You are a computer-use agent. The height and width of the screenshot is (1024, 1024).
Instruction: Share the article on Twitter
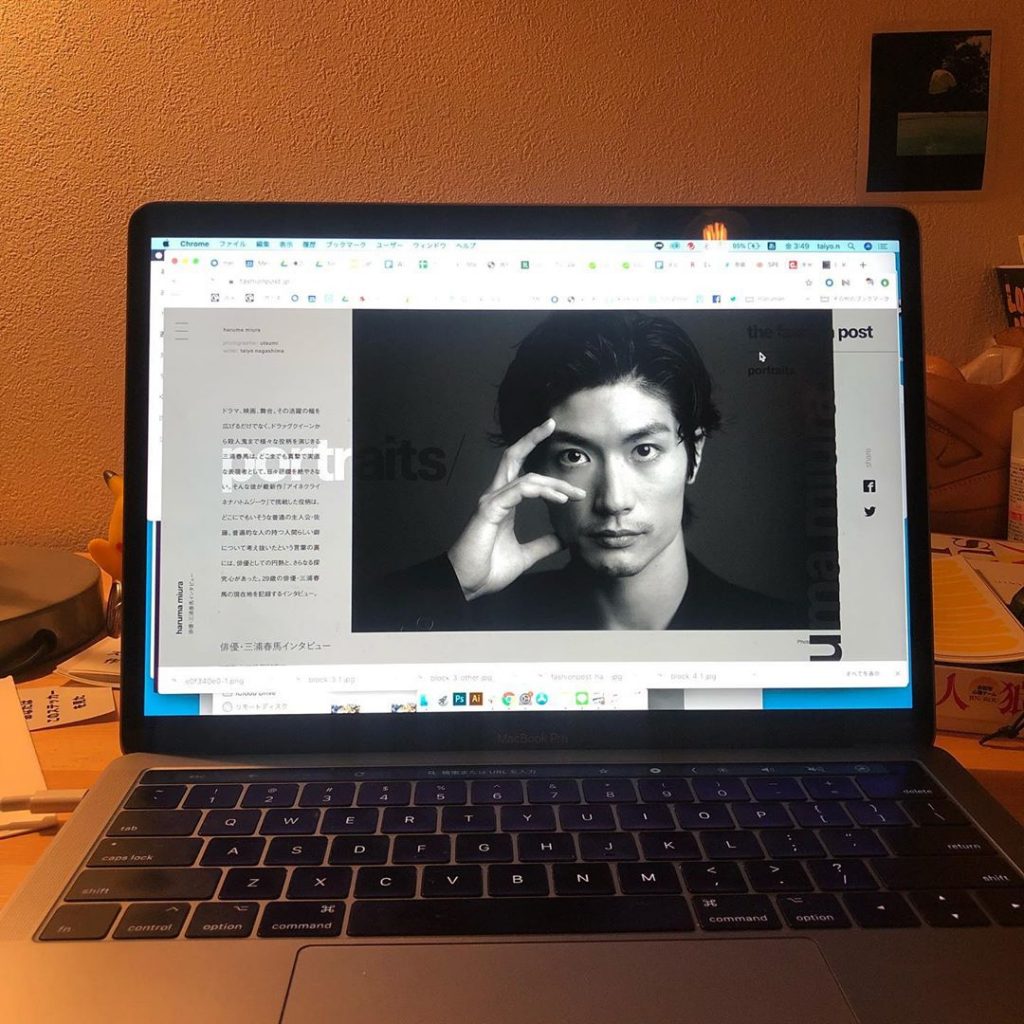click(x=869, y=511)
